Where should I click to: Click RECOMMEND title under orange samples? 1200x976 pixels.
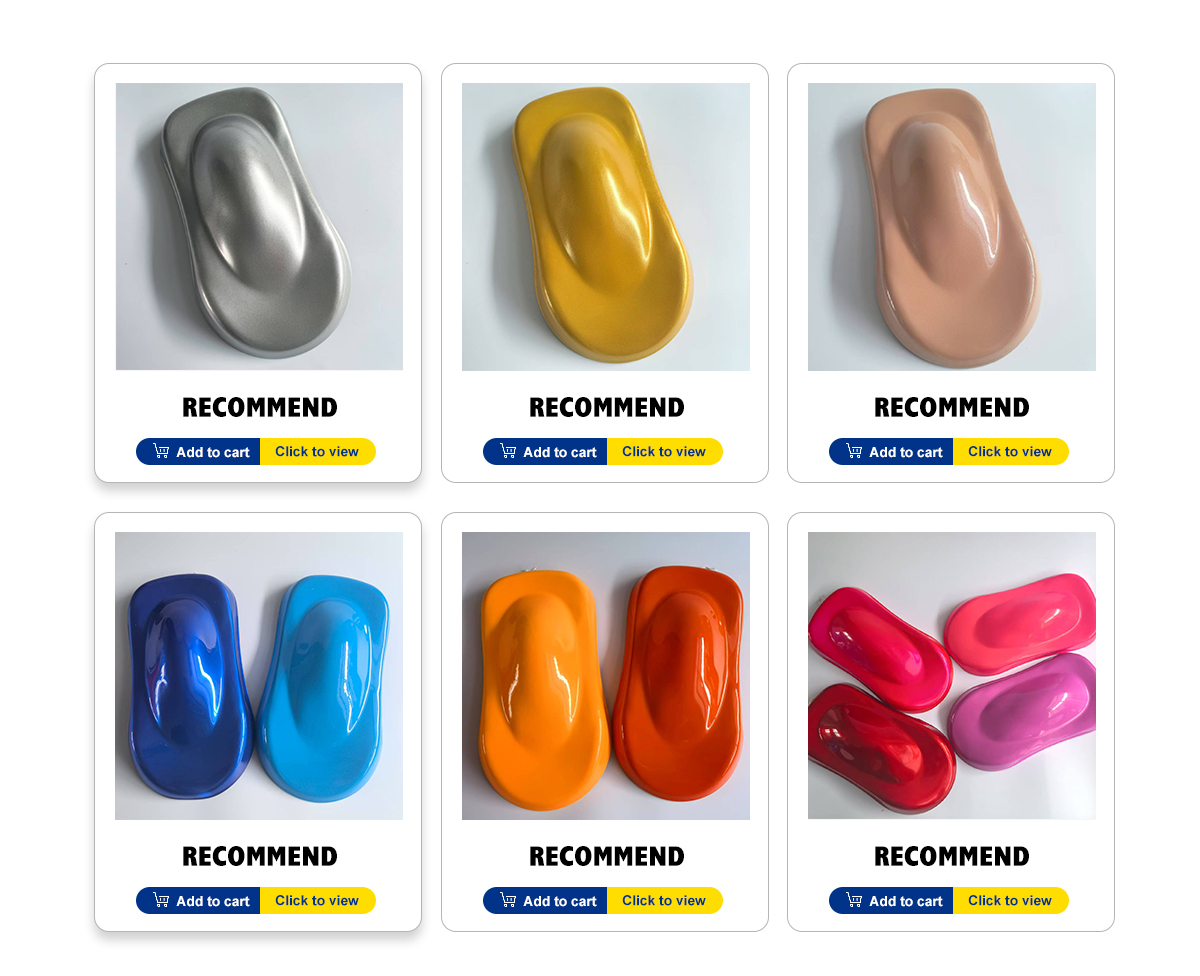[607, 857]
